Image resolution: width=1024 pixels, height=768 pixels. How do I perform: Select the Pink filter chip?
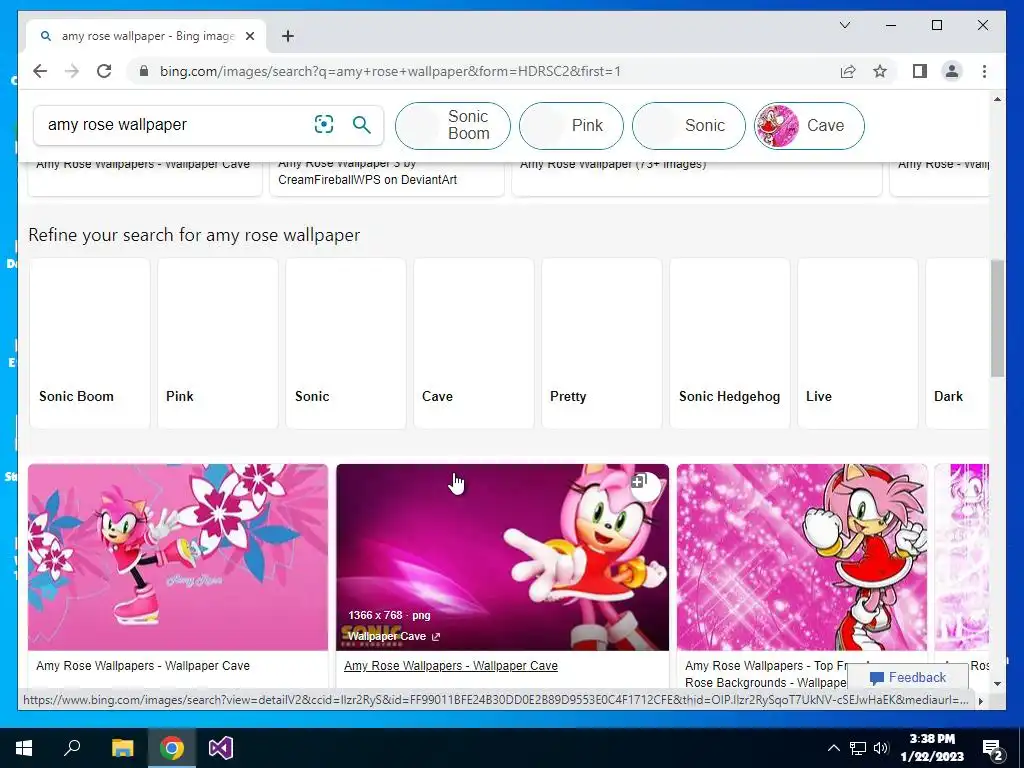[x=571, y=125]
